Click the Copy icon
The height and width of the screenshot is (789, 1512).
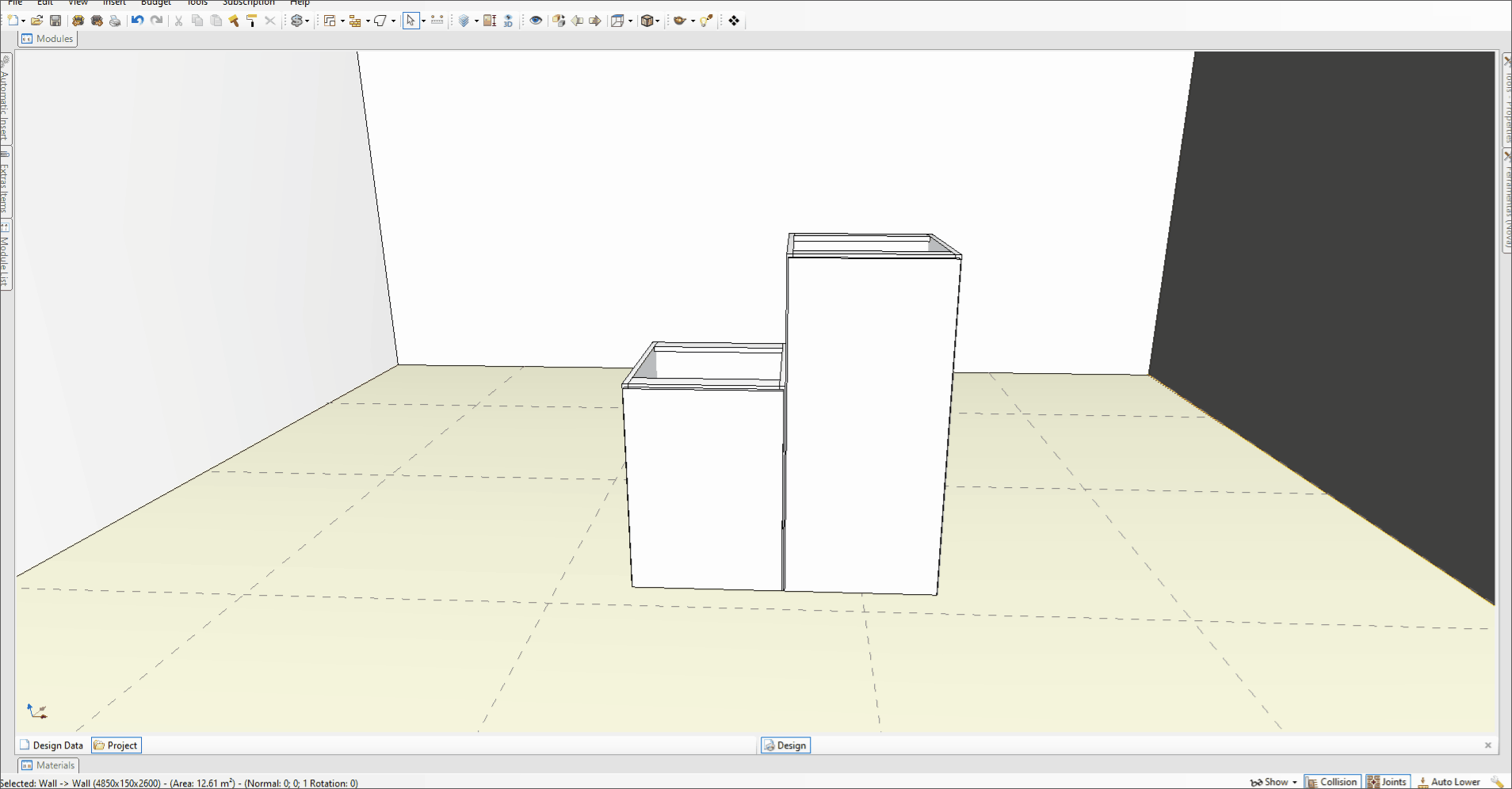click(197, 21)
